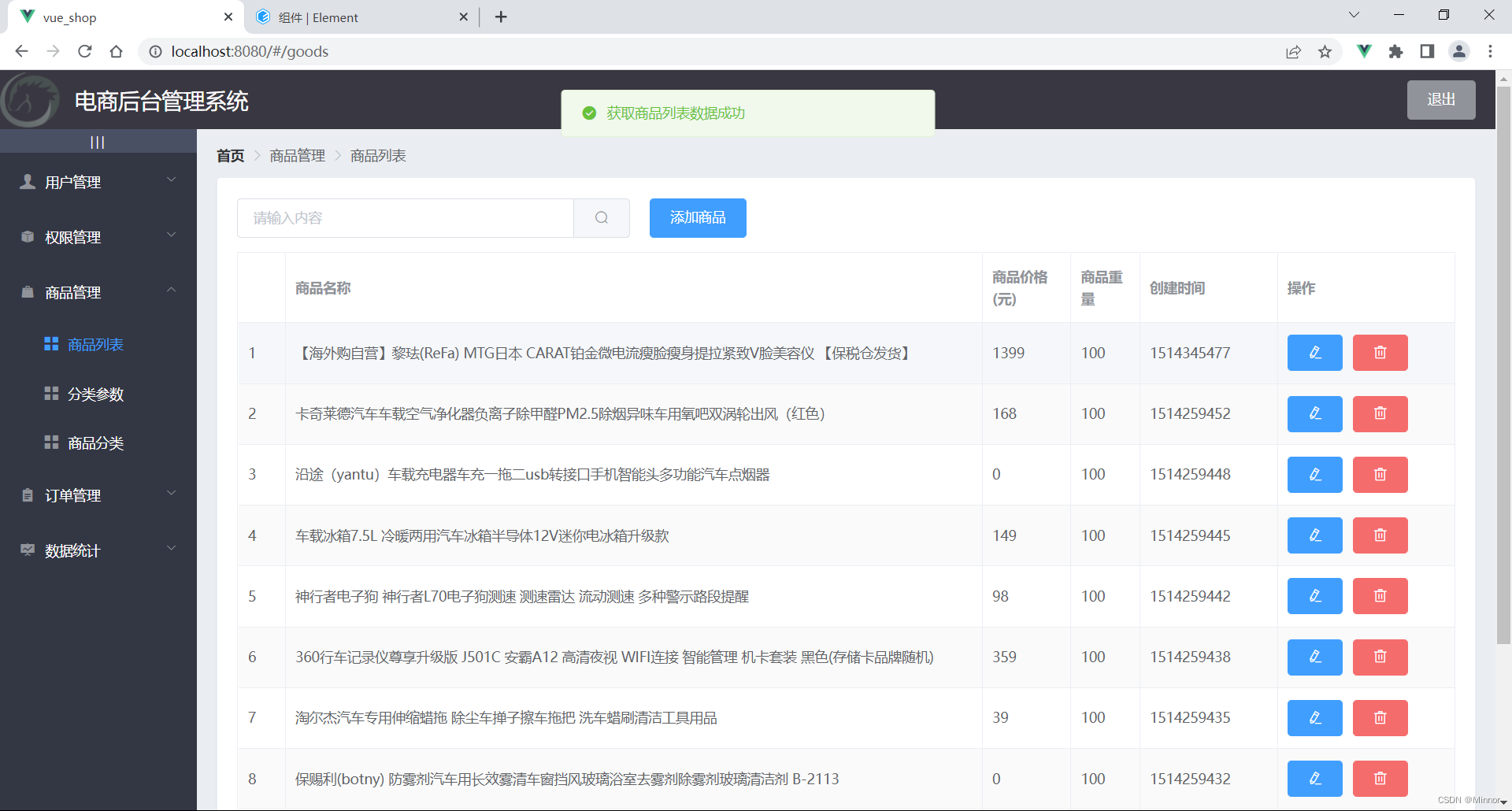The width and height of the screenshot is (1512, 811).
Task: Click the 添加商品 button
Action: click(x=698, y=218)
